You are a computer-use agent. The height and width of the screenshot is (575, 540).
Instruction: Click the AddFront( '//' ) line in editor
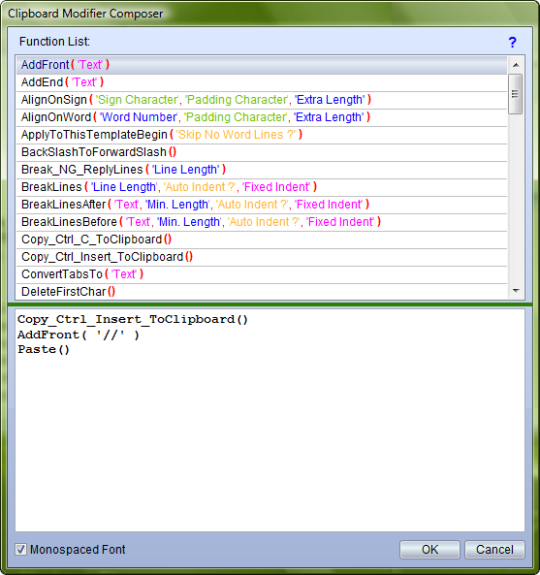click(x=78, y=335)
